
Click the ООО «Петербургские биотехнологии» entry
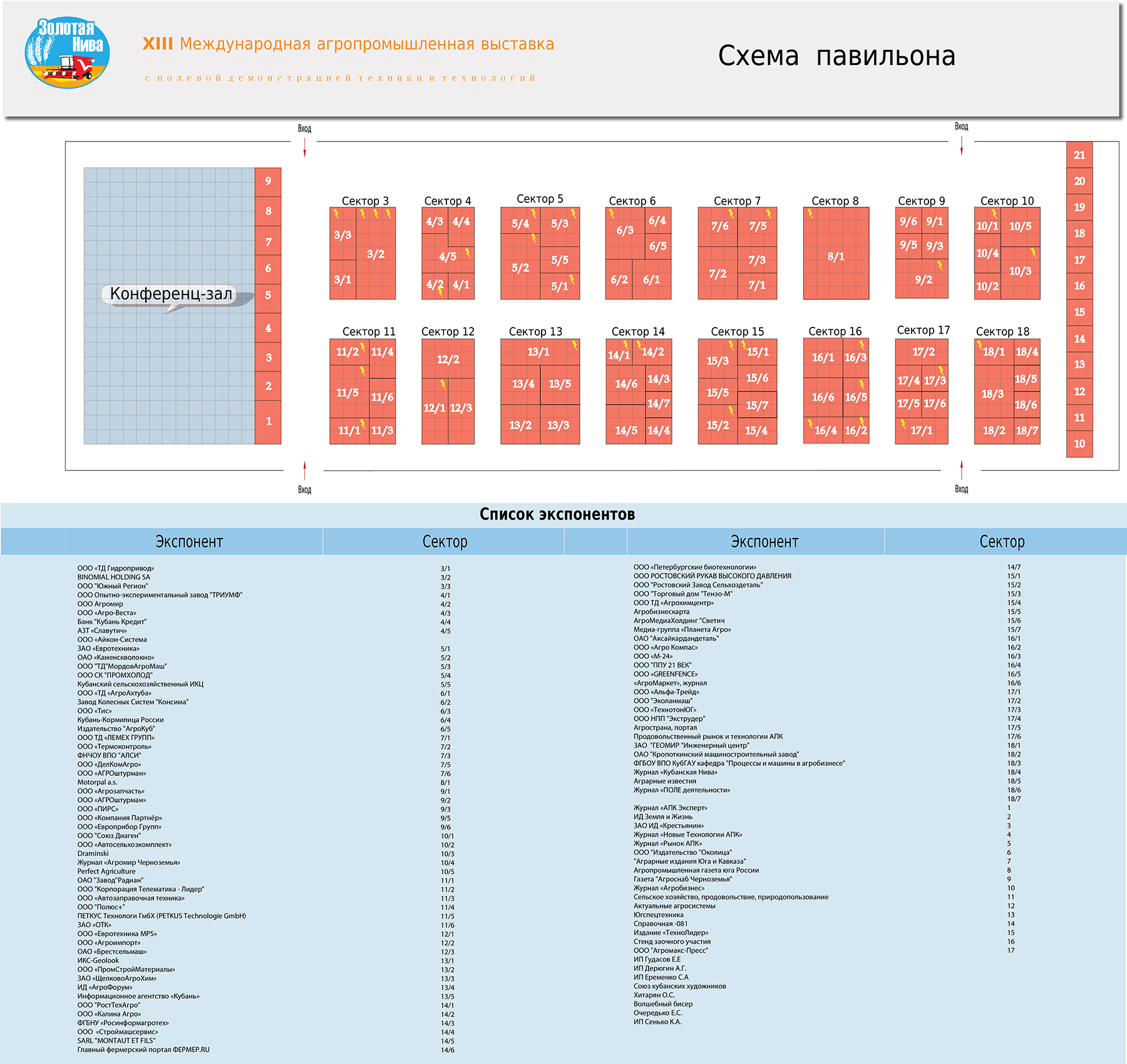[x=695, y=567]
